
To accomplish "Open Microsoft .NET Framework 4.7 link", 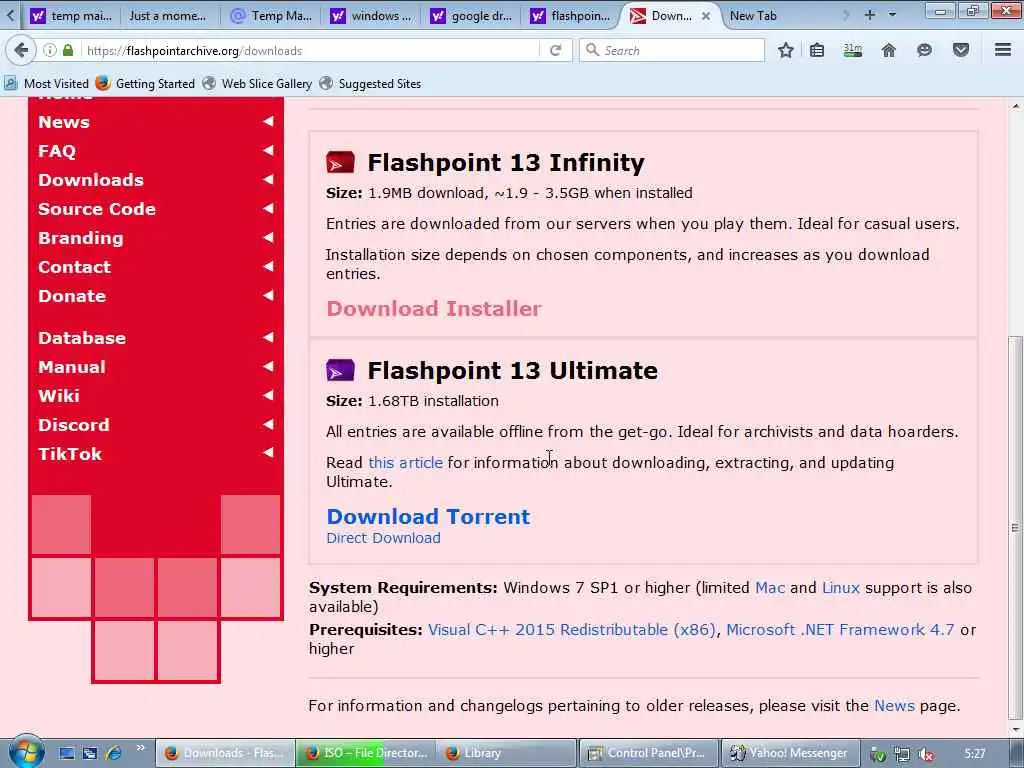I will (x=840, y=630).
